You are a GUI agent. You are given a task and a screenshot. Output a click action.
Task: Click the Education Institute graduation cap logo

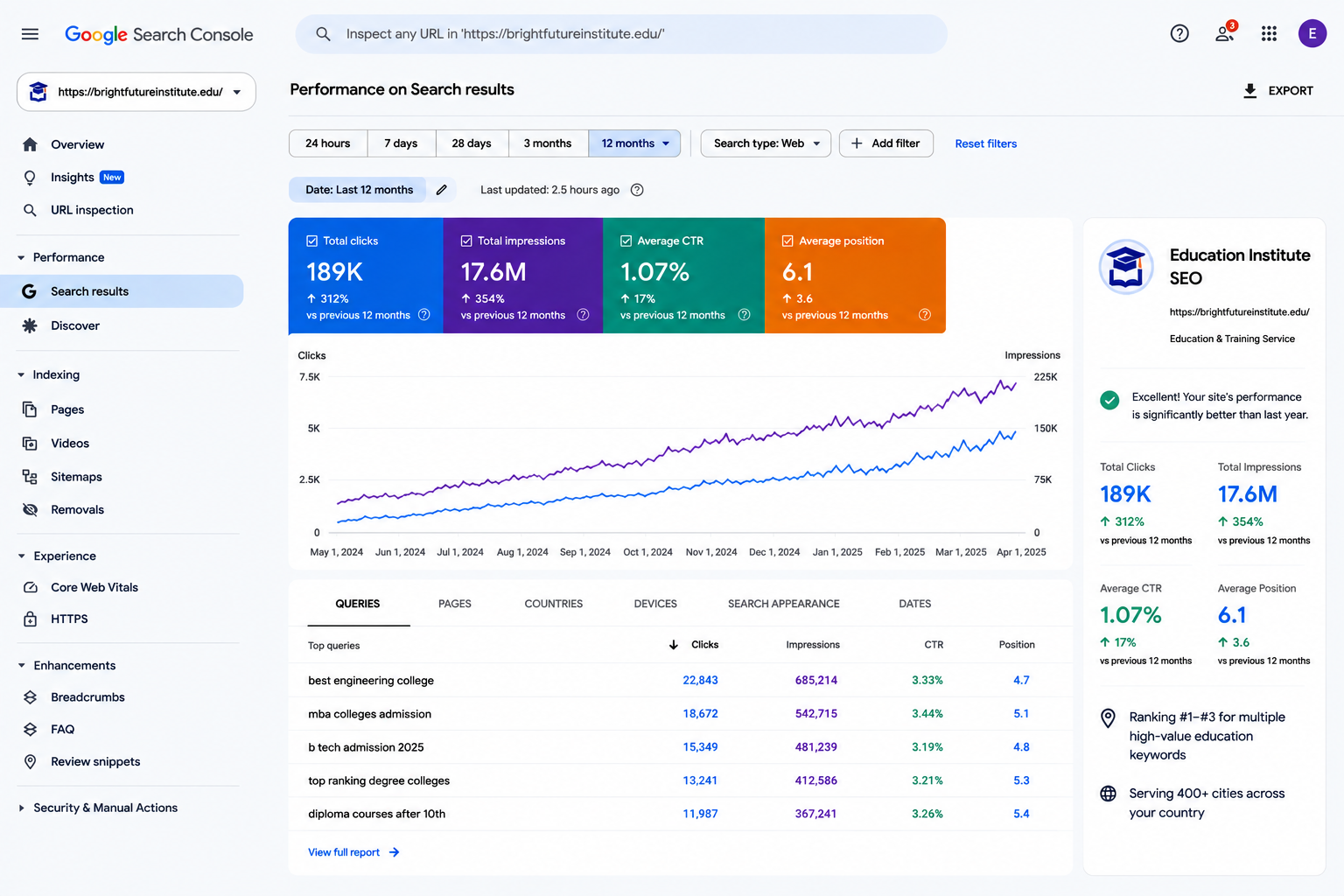[x=1126, y=267]
